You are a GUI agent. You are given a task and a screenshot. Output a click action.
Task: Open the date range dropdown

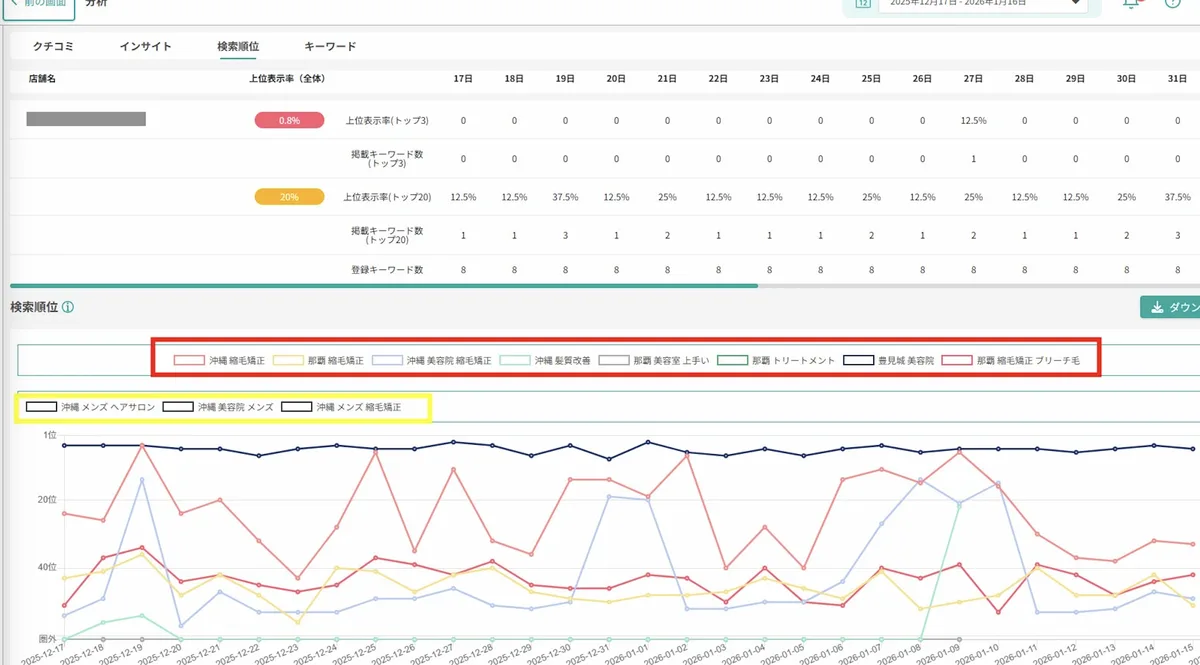[x=984, y=4]
